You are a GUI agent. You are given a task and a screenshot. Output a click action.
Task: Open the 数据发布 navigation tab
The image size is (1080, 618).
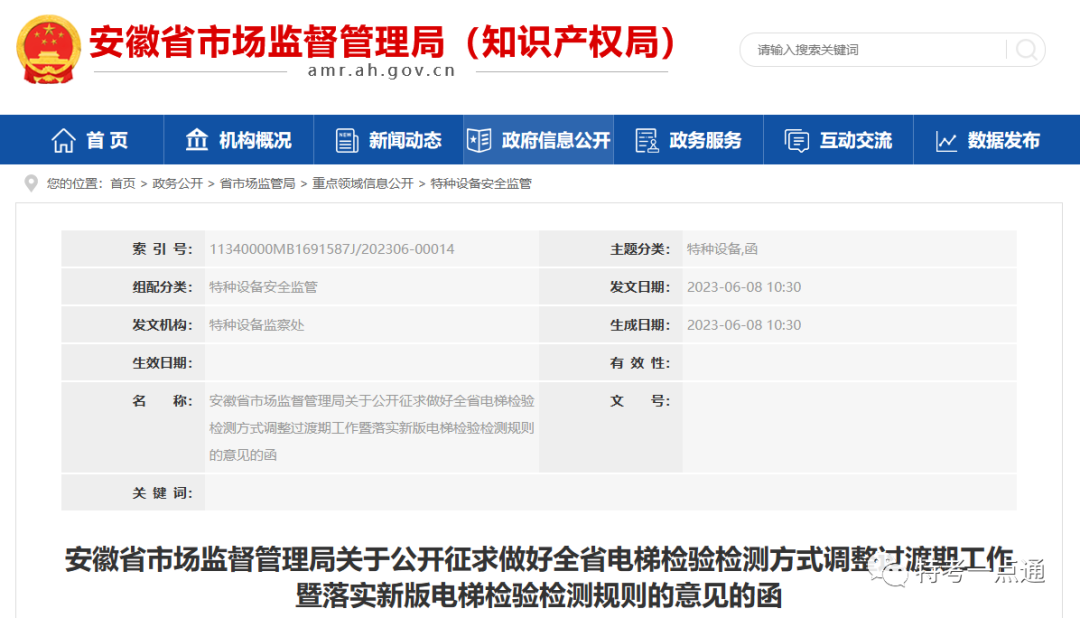pos(988,140)
